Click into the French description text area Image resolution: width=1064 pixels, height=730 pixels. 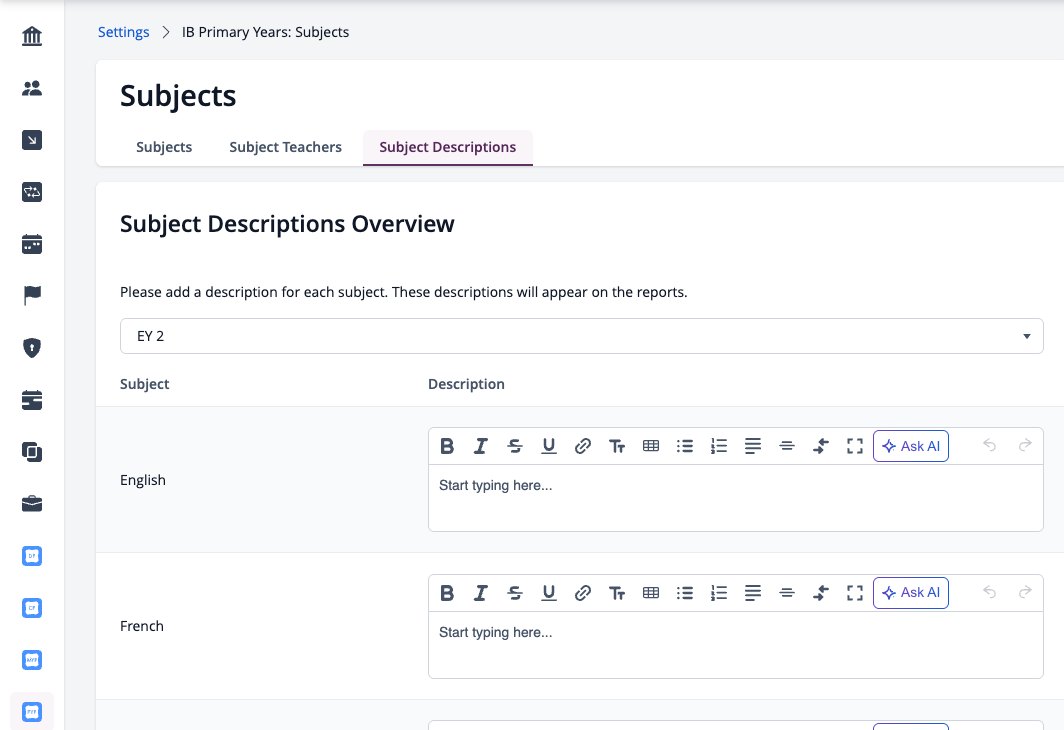[736, 645]
